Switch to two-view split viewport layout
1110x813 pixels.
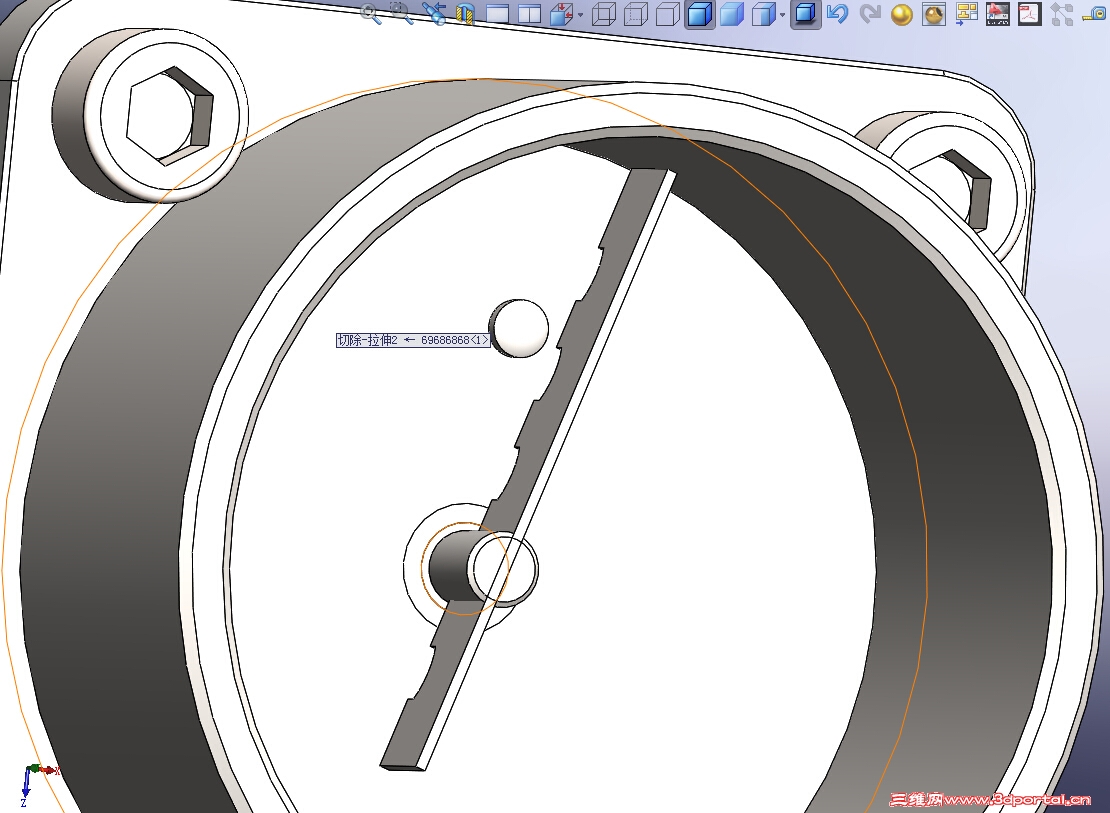click(x=530, y=14)
